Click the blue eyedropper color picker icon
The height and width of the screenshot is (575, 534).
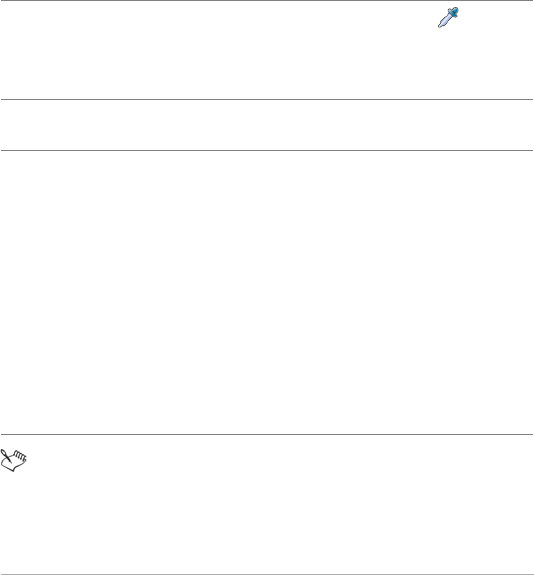pos(448,17)
